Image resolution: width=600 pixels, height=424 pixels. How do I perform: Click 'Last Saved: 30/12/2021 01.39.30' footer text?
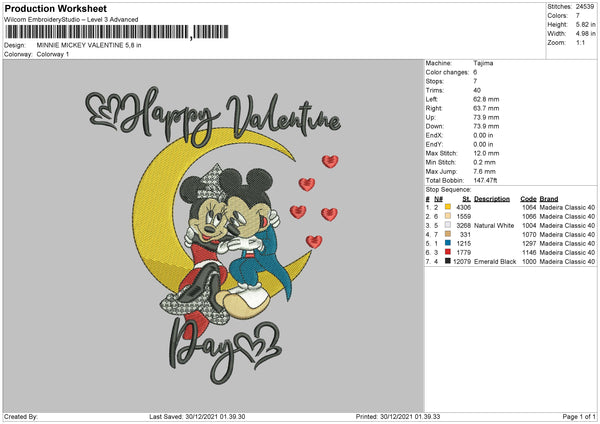coord(197,416)
